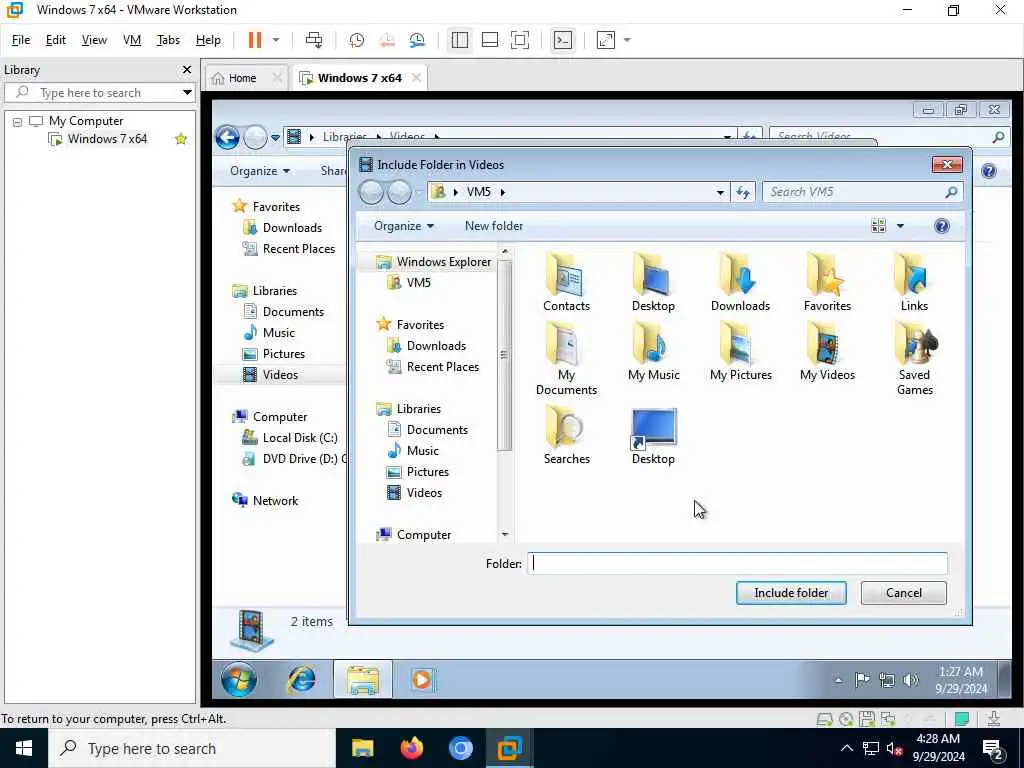Toggle the VMware library sidebar view icon

[460, 40]
